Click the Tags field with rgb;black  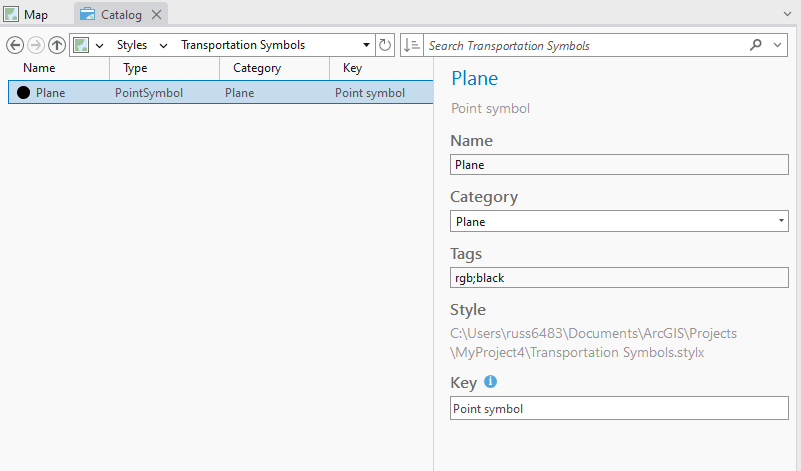(619, 277)
